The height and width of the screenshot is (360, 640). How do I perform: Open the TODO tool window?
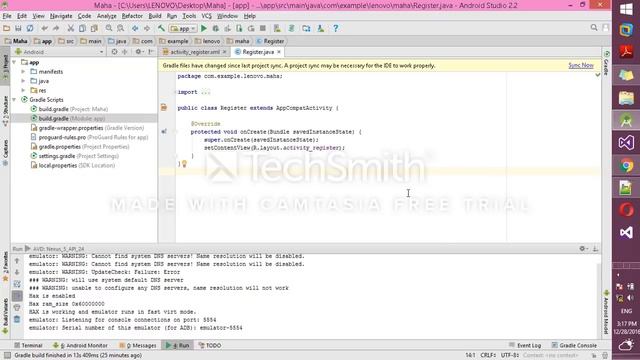[210, 345]
